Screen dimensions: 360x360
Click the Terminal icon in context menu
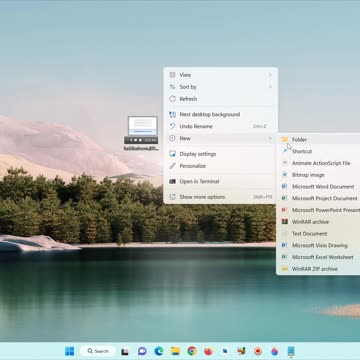coord(172,181)
